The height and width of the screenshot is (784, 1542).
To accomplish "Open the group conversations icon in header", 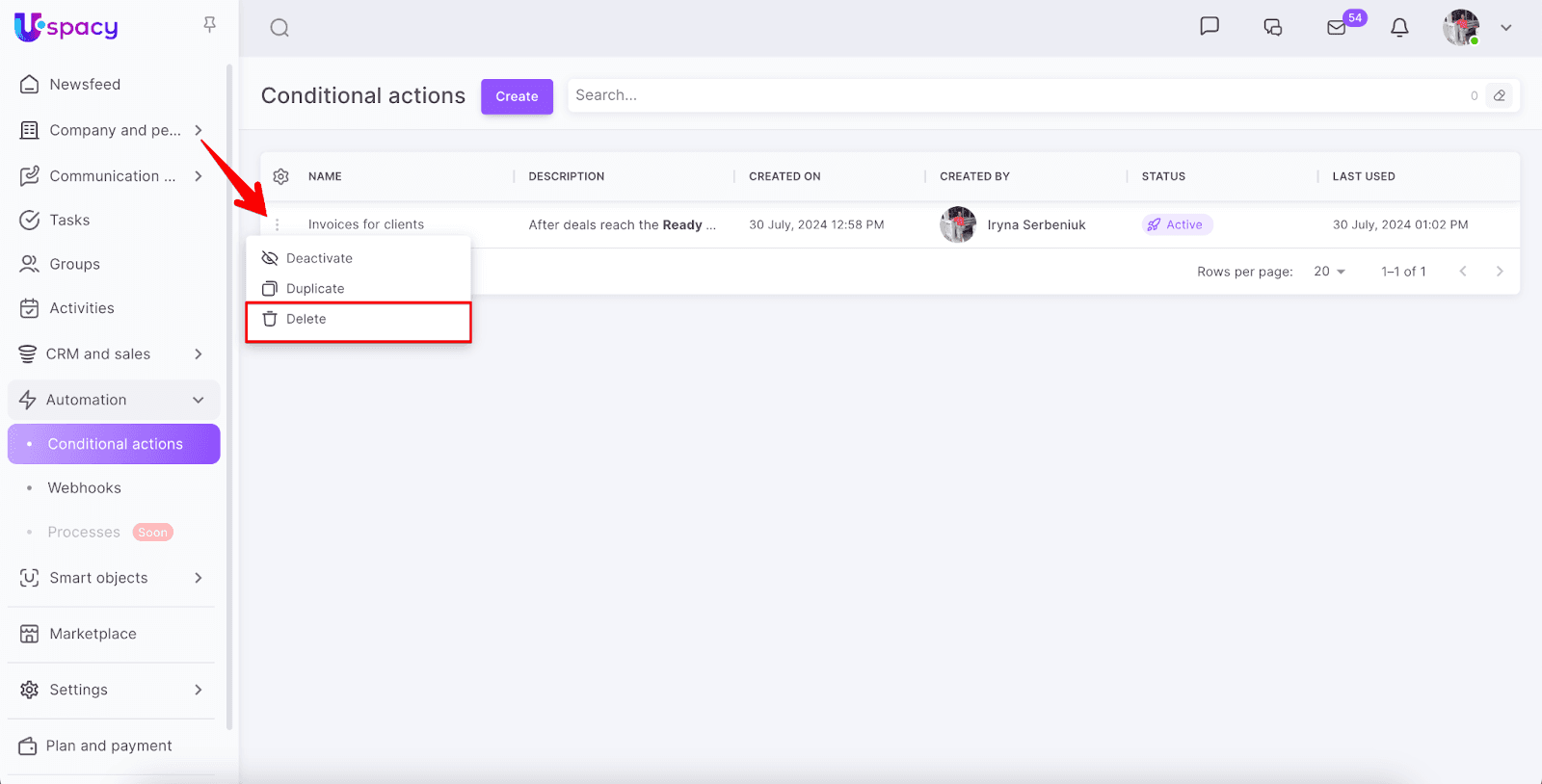I will click(x=1273, y=27).
